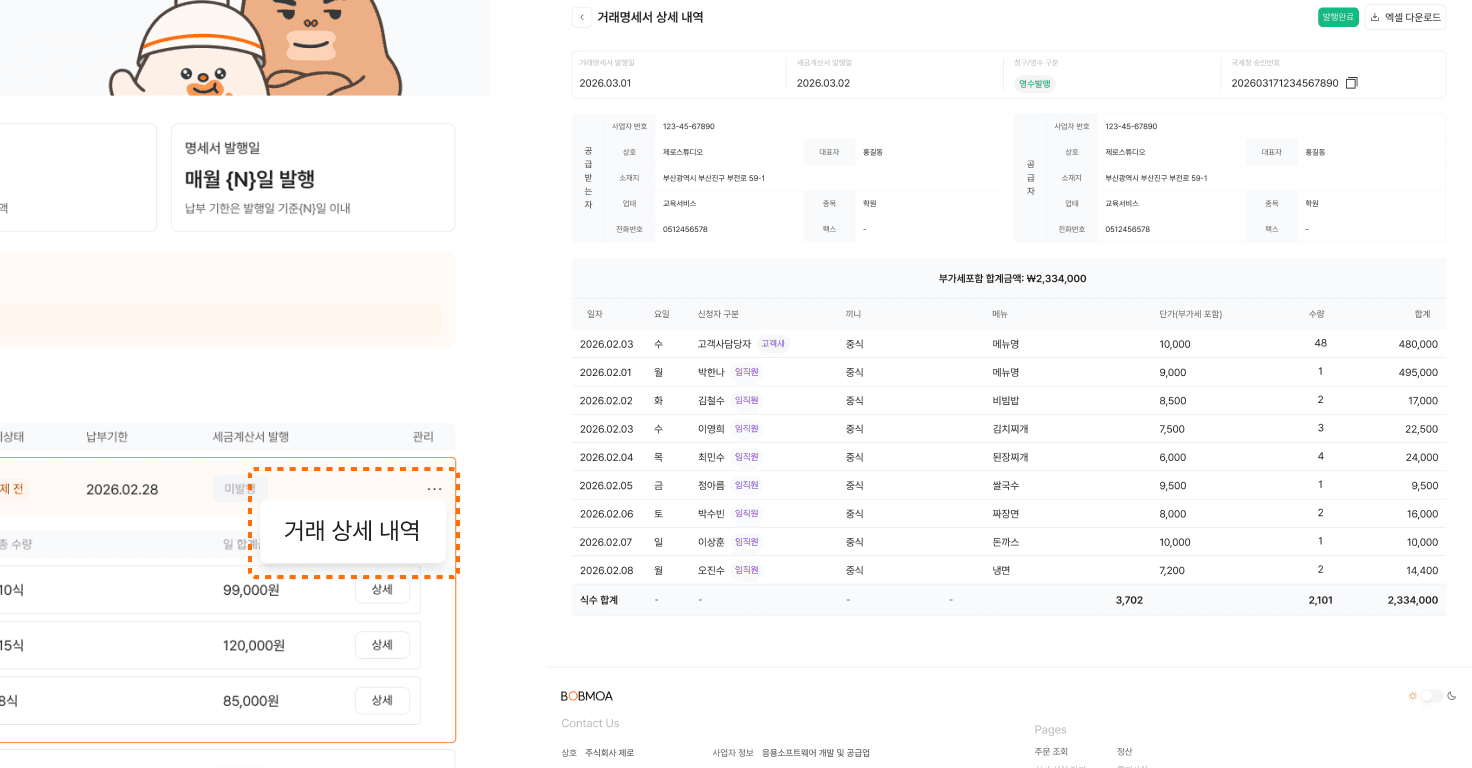Download the statement with 엑셀 다운로드
Image resolution: width=1472 pixels, height=768 pixels.
pyautogui.click(x=1405, y=17)
